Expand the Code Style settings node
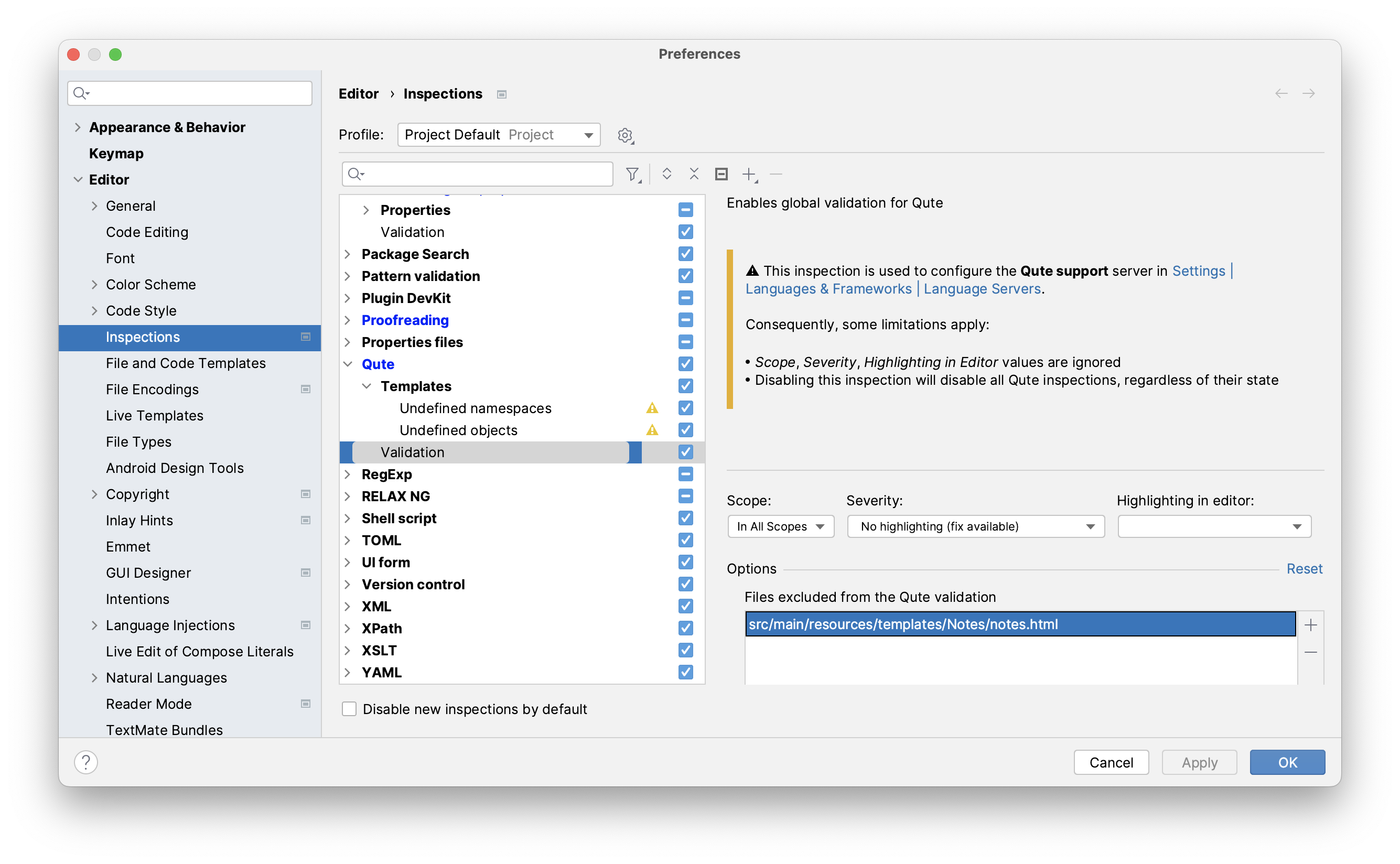 (94, 311)
